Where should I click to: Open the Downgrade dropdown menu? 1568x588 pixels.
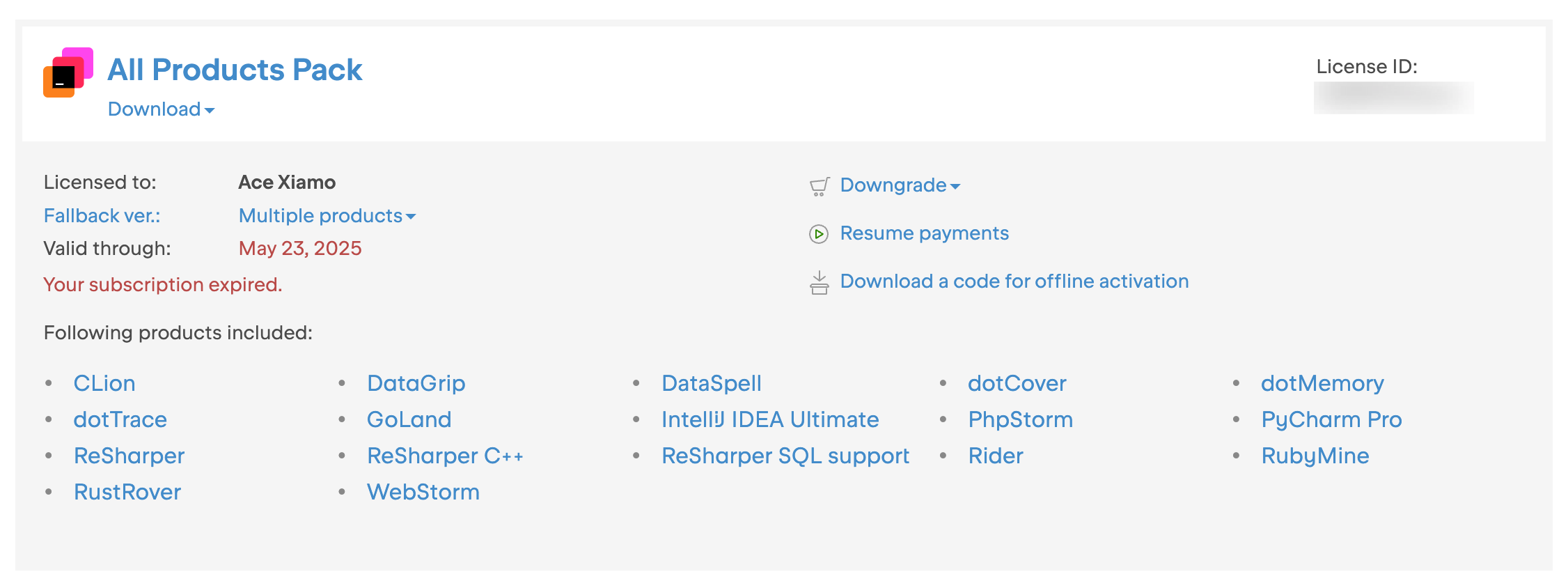pyautogui.click(x=900, y=185)
